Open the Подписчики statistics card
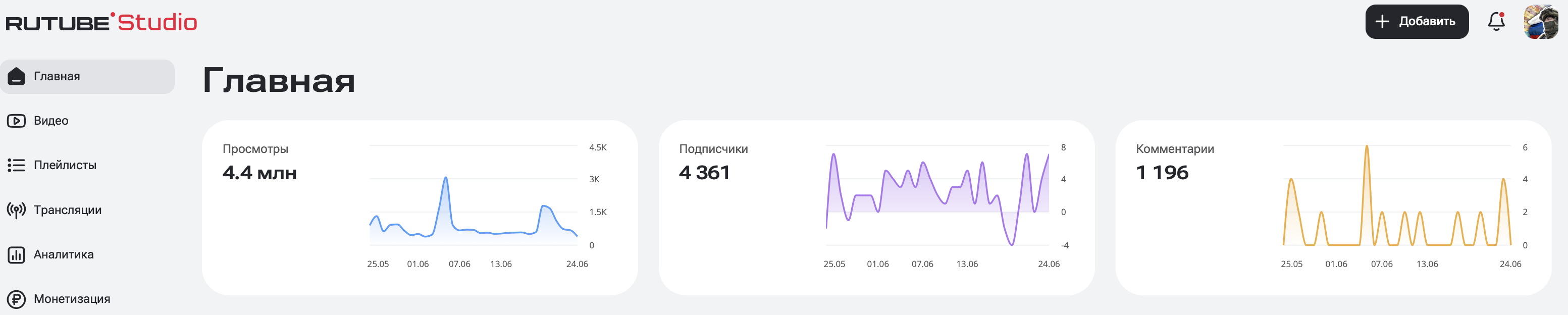This screenshot has width=1568, height=315. click(876, 207)
